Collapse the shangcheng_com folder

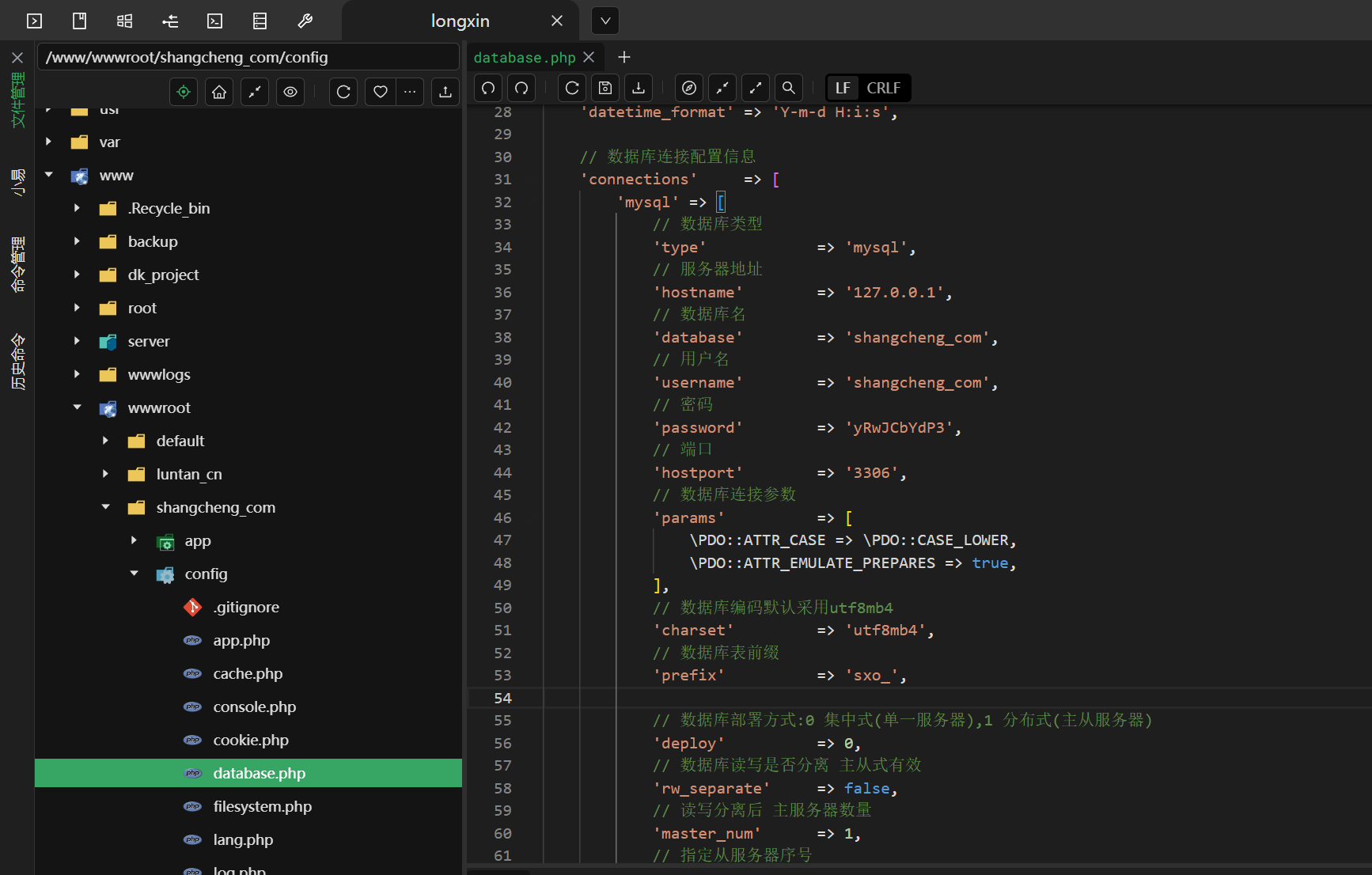coord(105,507)
